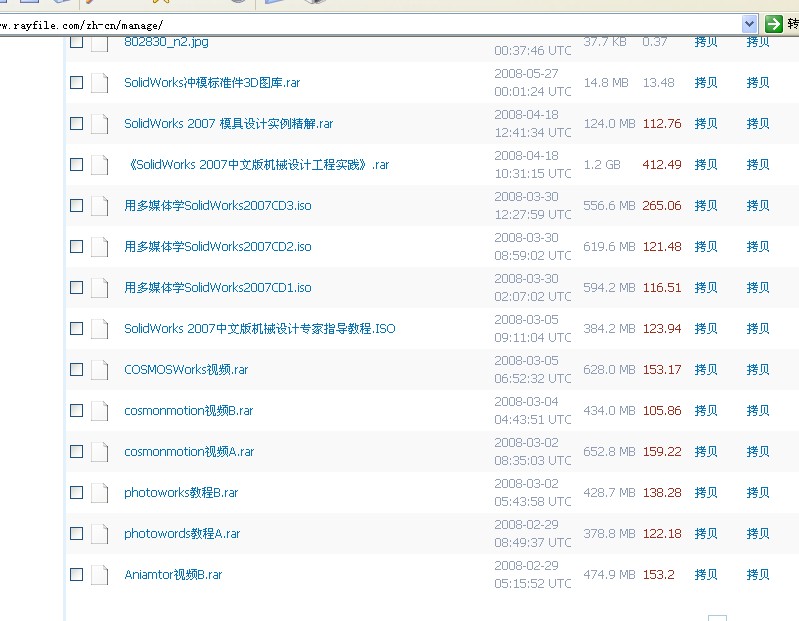Click the 2008-03-04 04:43:51 UTC date
The height and width of the screenshot is (621, 799).
tap(532, 411)
